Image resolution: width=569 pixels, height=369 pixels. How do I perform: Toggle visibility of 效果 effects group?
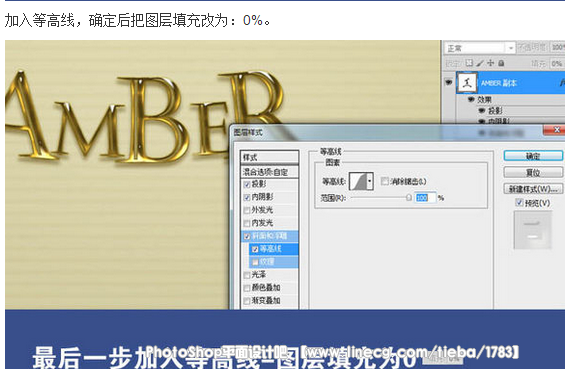(x=471, y=99)
